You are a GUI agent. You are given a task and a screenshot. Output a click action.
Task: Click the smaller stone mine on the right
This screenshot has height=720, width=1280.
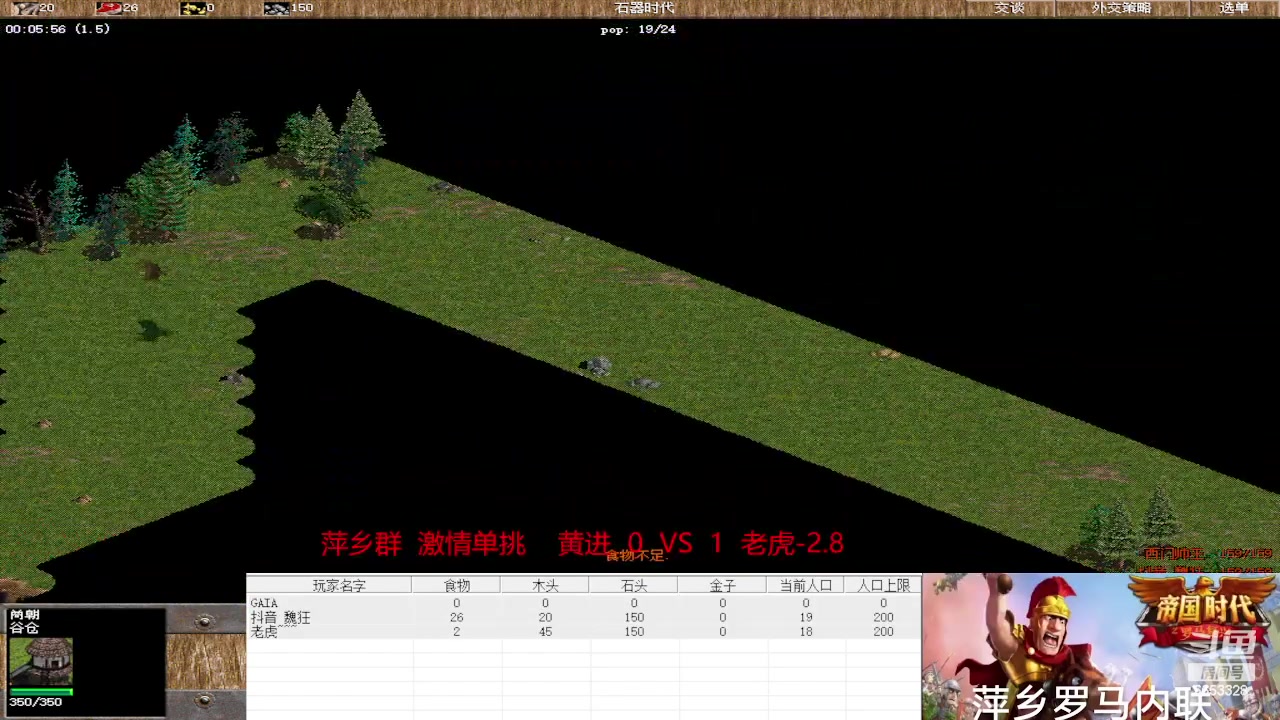644,382
